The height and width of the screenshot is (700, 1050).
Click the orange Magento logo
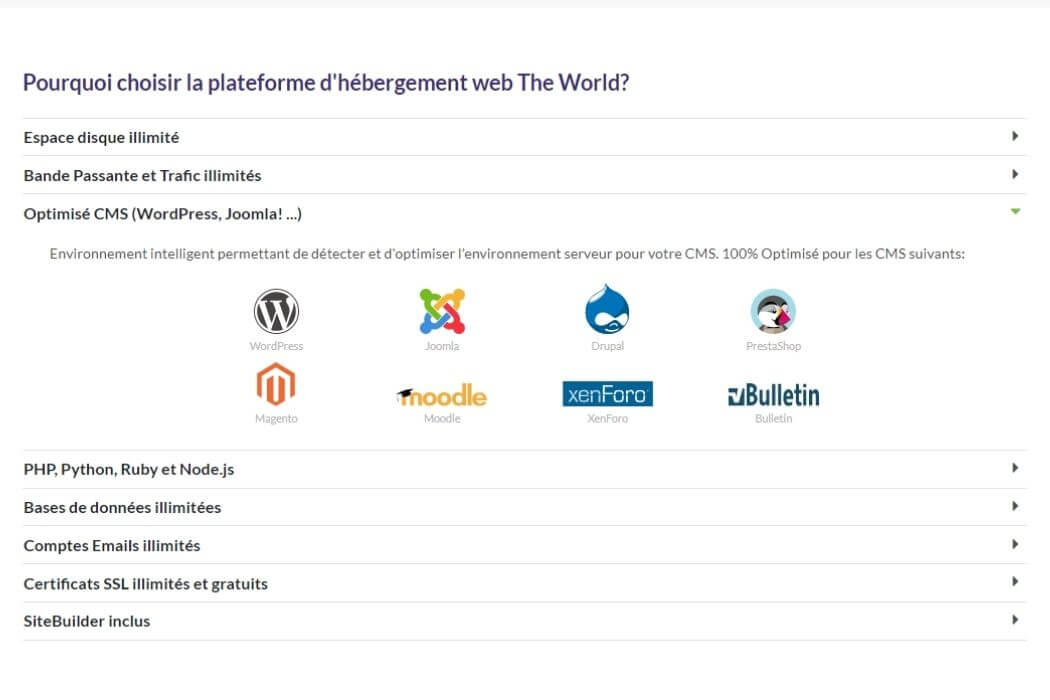click(276, 384)
